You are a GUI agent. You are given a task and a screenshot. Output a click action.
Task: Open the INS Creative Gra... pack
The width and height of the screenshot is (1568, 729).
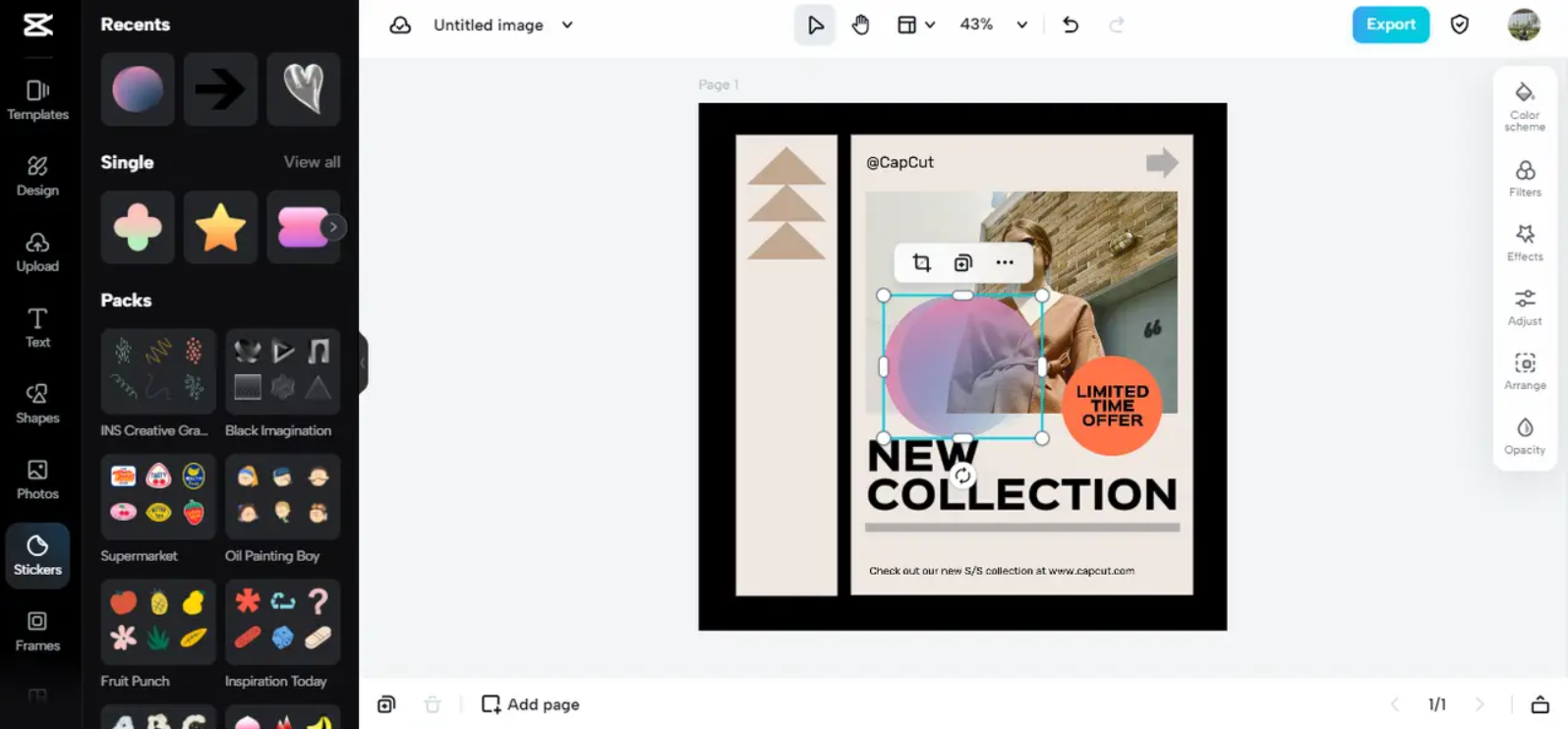tap(157, 372)
